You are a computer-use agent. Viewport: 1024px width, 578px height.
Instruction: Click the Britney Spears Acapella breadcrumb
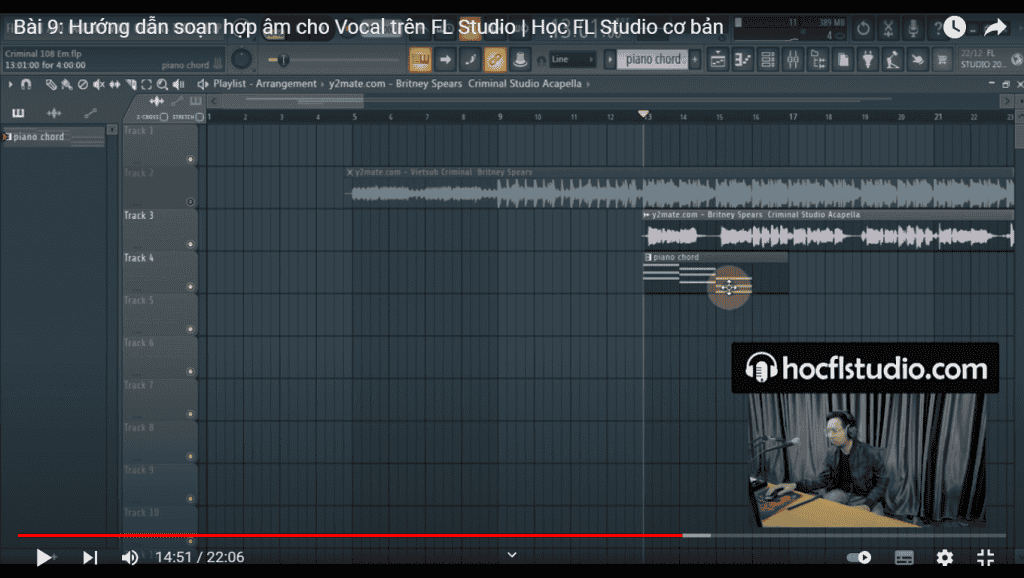pyautogui.click(x=455, y=84)
